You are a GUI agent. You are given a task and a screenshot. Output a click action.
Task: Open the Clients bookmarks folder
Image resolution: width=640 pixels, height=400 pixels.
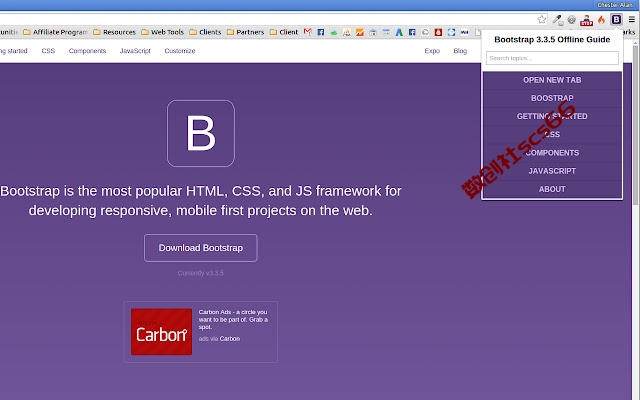(205, 32)
